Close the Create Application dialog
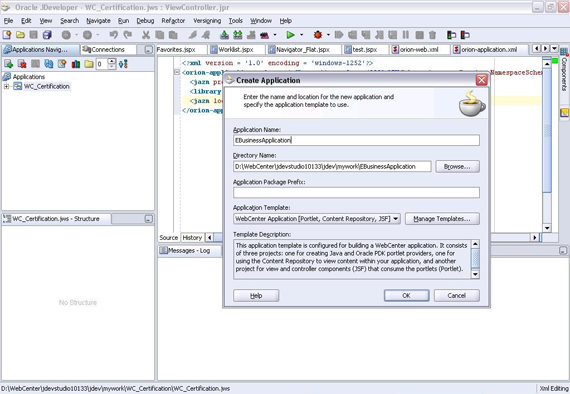Screen dimensions: 570x394 pyautogui.click(x=482, y=80)
